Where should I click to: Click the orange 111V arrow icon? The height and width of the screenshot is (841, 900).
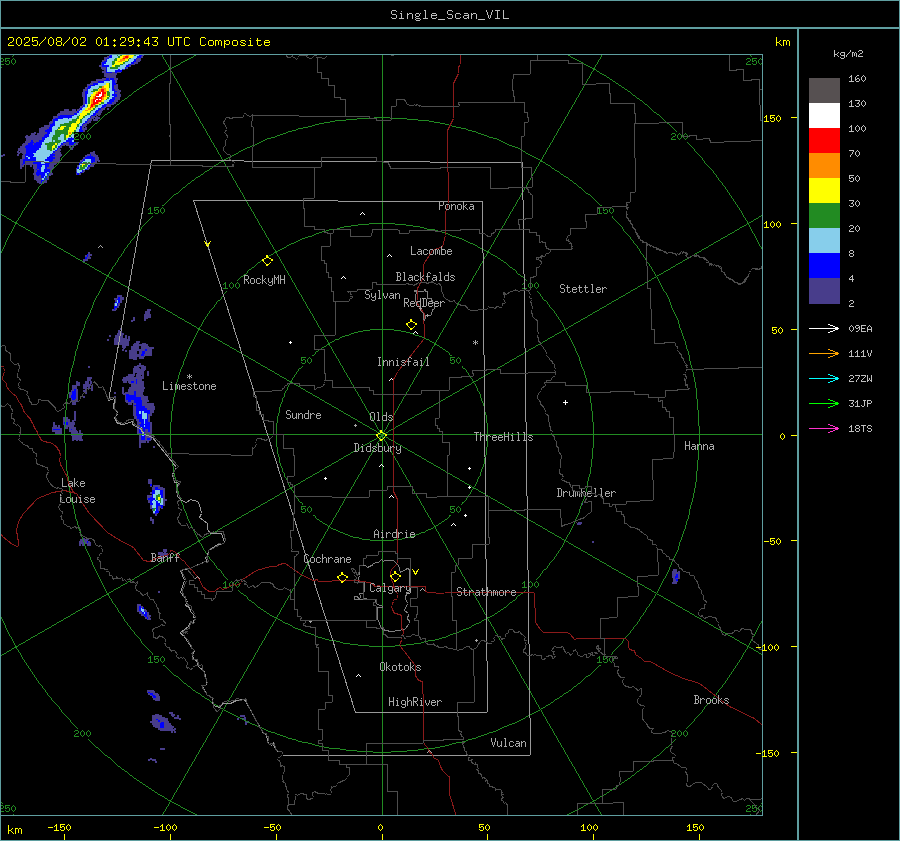824,354
